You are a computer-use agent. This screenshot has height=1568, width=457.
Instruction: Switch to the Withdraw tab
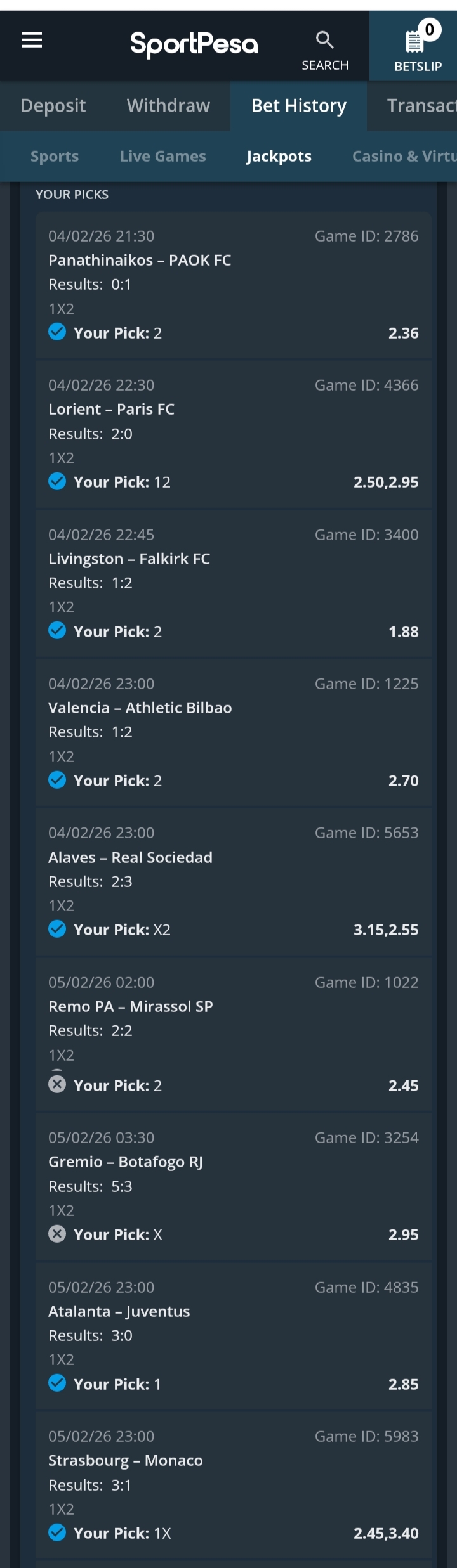coord(168,106)
